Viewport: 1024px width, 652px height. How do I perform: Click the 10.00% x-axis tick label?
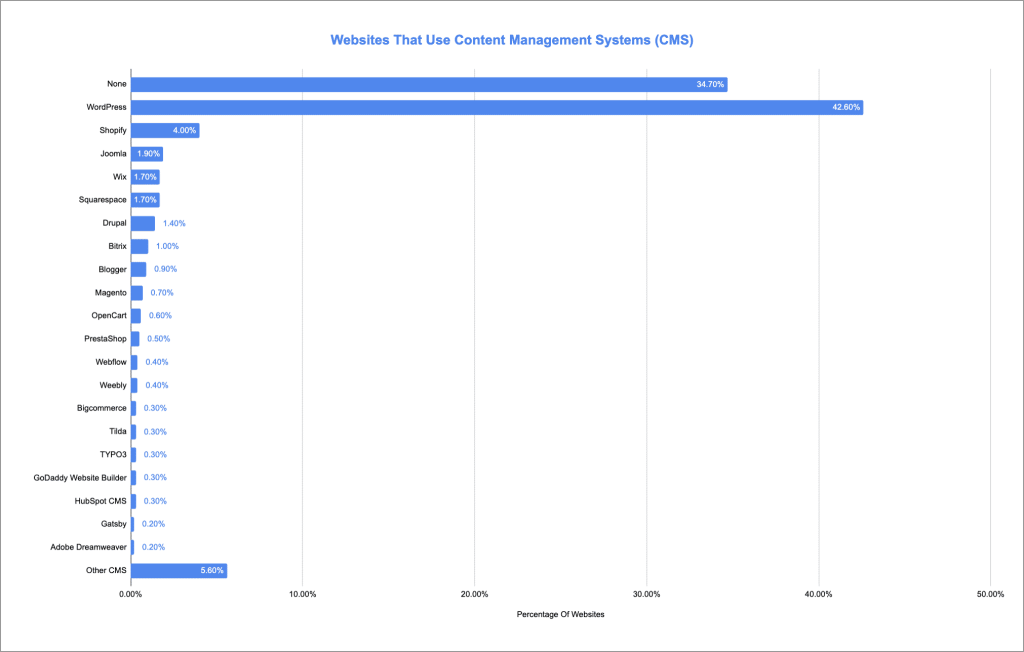302,595
